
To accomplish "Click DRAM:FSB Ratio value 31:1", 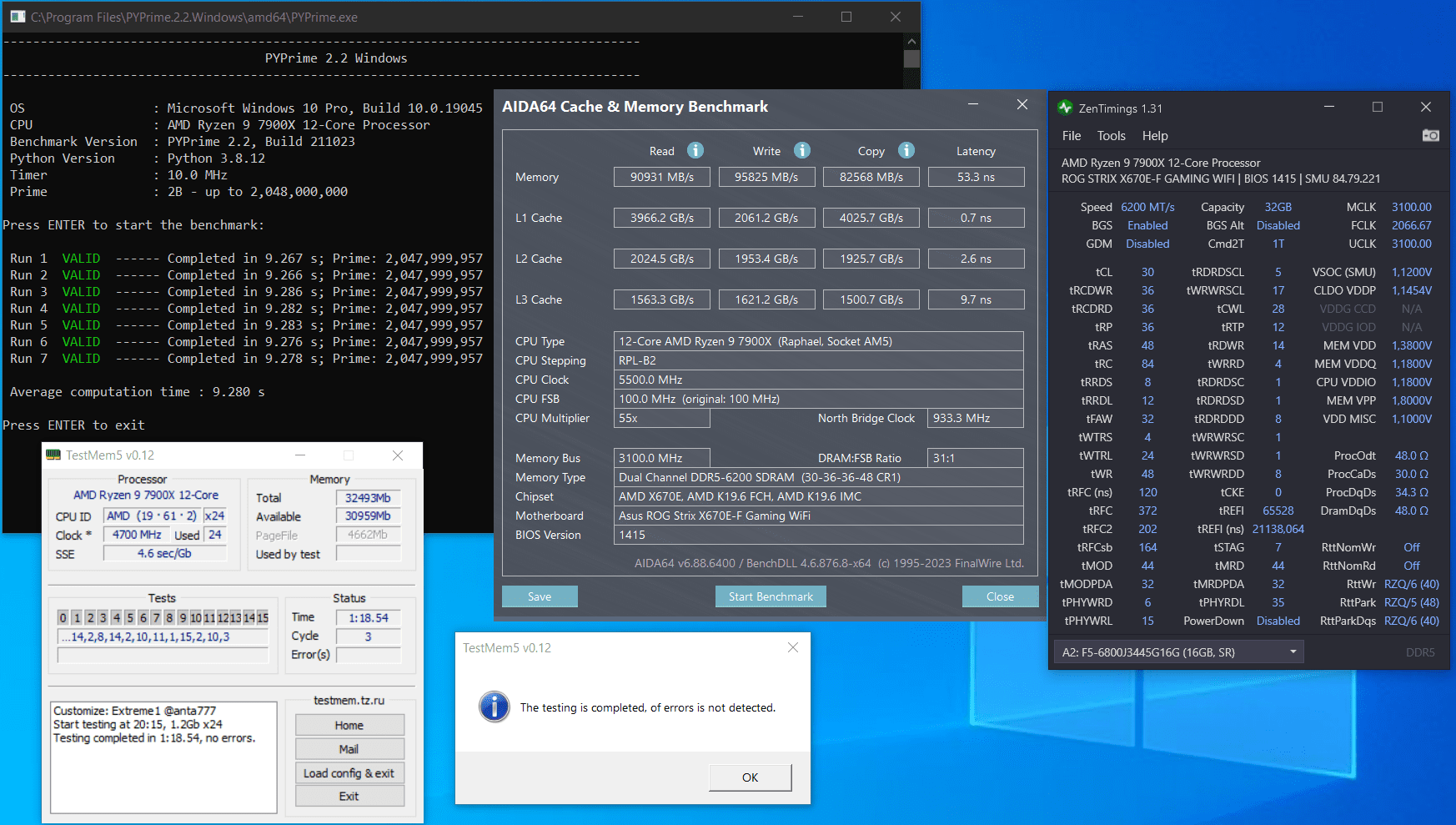I will pyautogui.click(x=976, y=458).
